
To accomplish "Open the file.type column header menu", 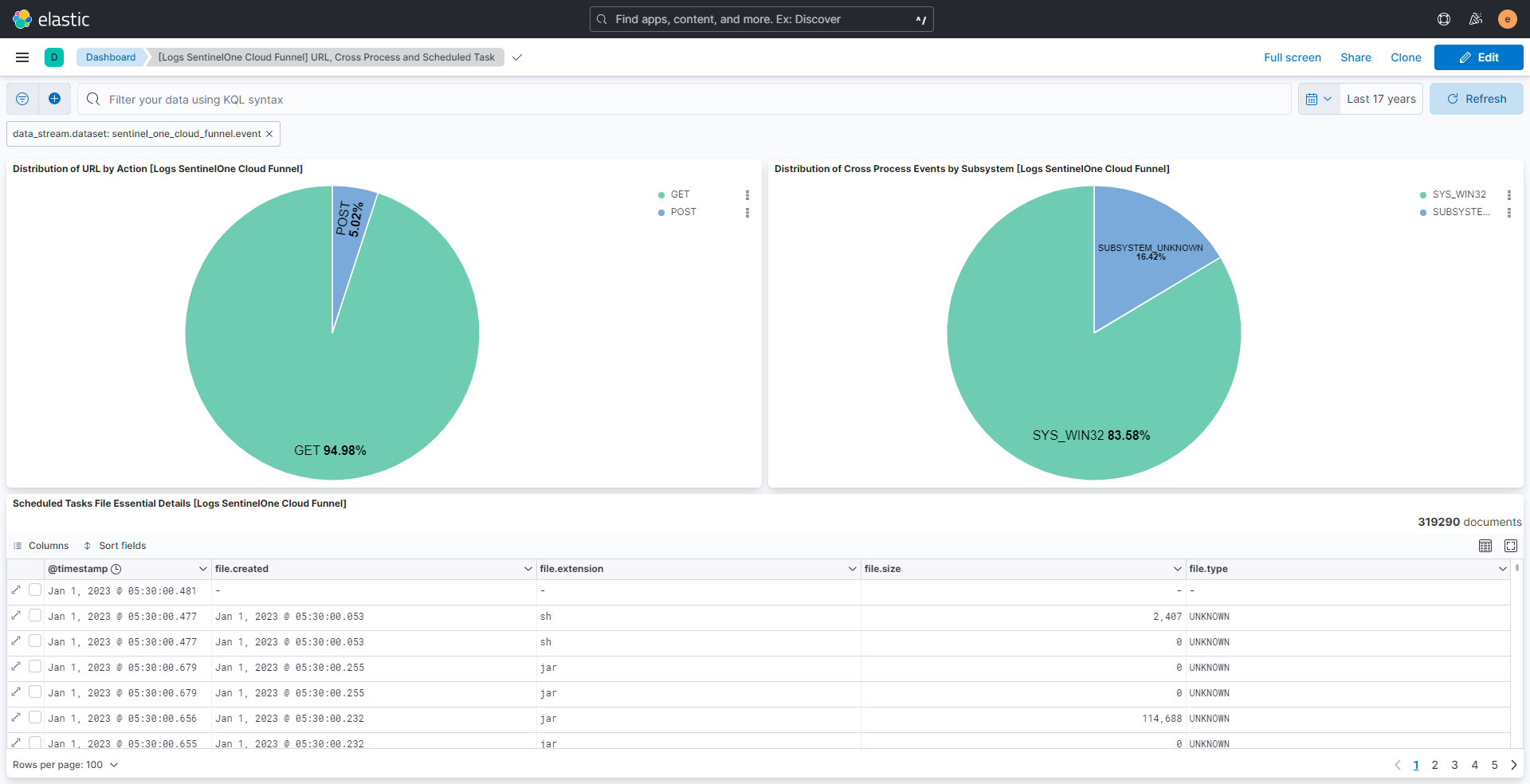I will [x=1502, y=569].
